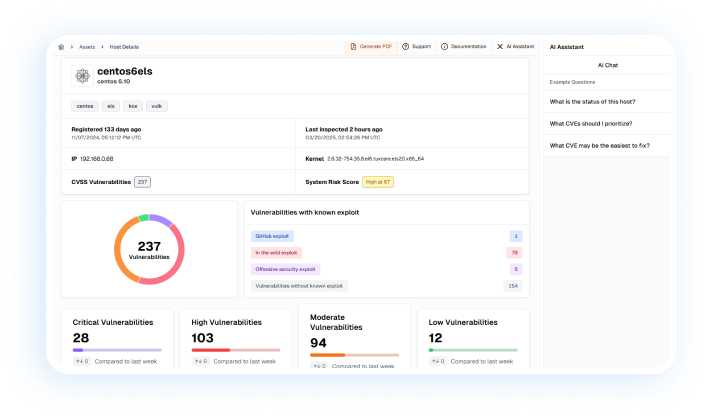Click change indicator in Critical Vulnerabilities card
Screen dimensions: 708x417
(82, 361)
